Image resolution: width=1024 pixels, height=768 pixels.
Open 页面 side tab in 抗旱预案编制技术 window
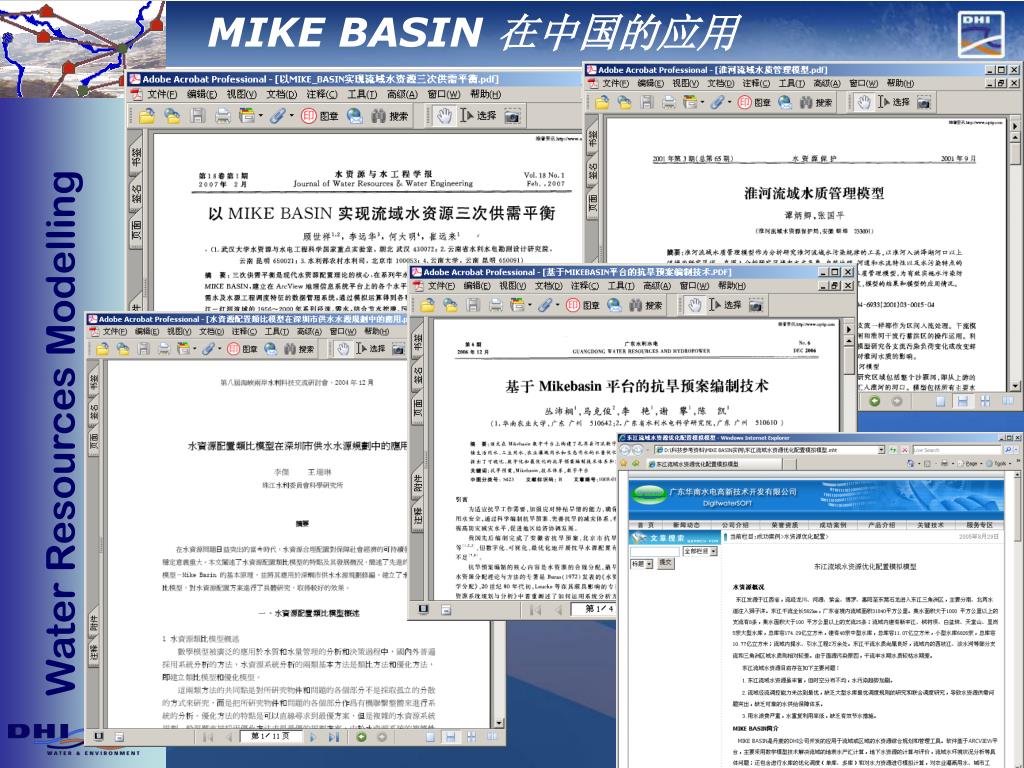419,408
